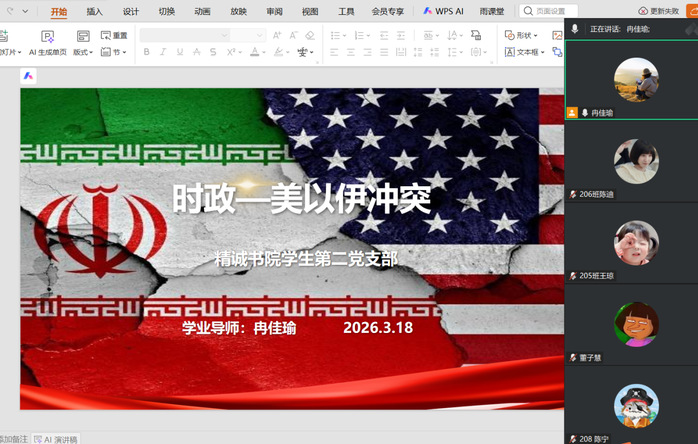Expand the 版式 layout dropdown
The width and height of the screenshot is (698, 444).
click(x=83, y=52)
